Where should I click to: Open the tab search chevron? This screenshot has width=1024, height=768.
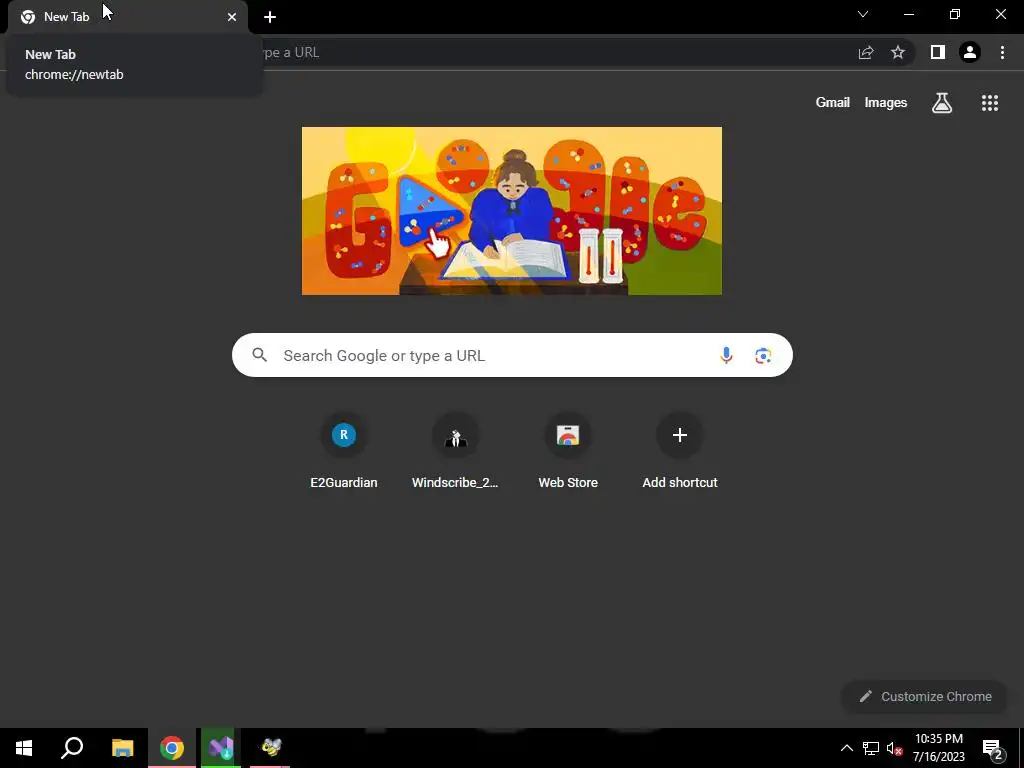click(x=863, y=14)
